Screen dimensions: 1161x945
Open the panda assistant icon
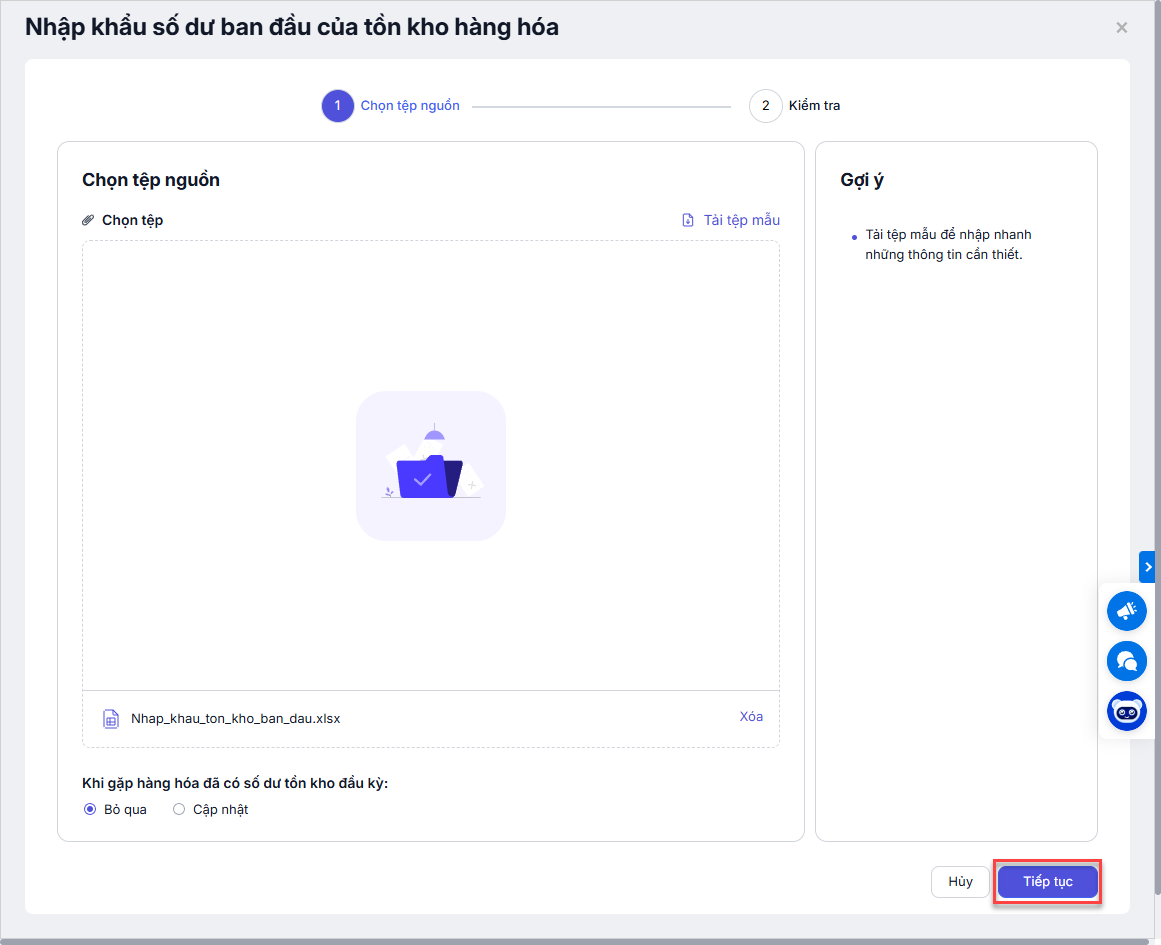click(1127, 711)
